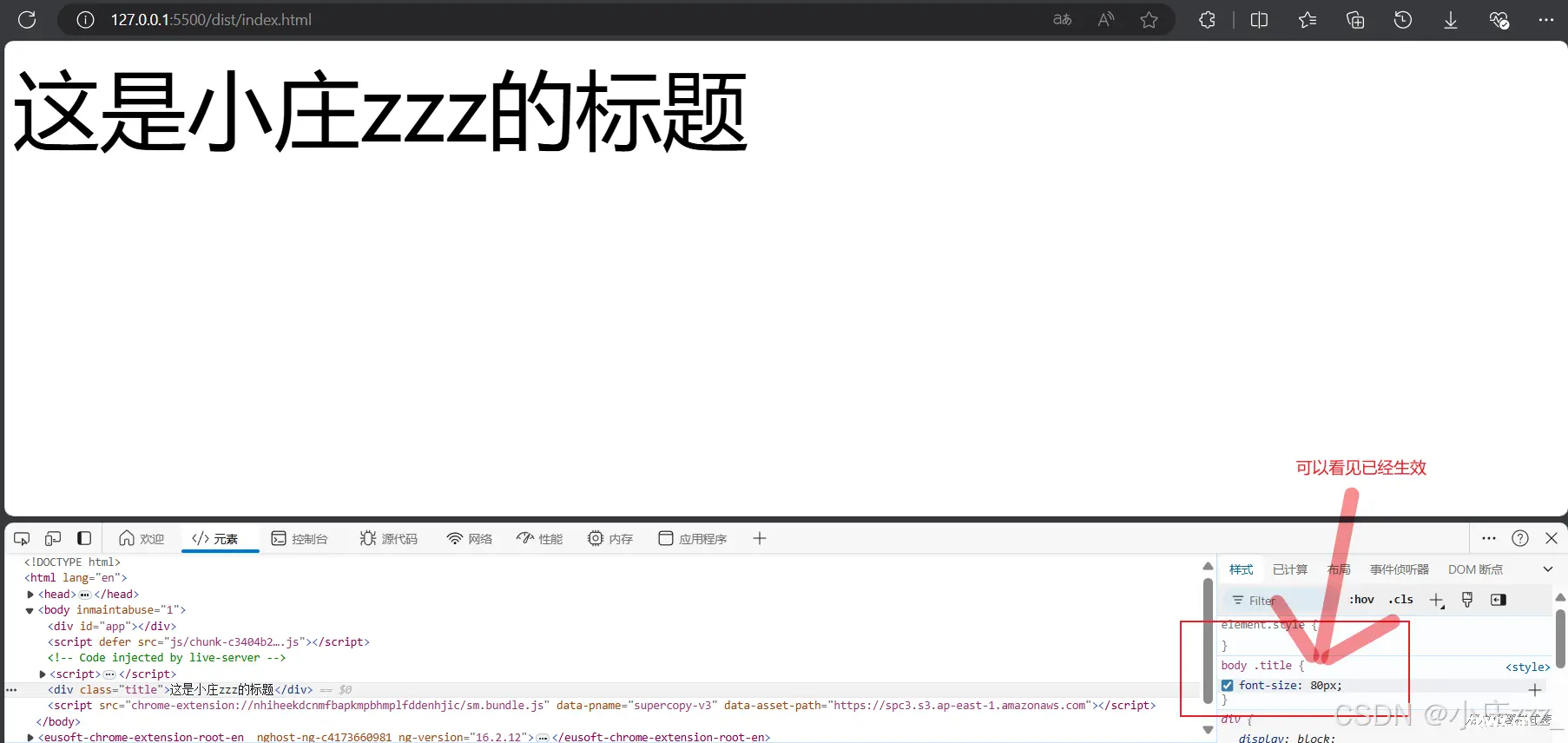Click the elements panel scroll-down arrow
This screenshot has height=743, width=1568.
click(x=1208, y=730)
